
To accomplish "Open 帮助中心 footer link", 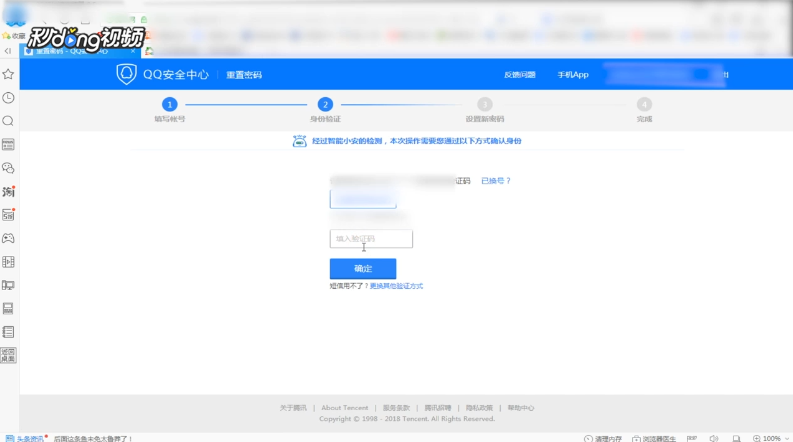I will click(521, 408).
